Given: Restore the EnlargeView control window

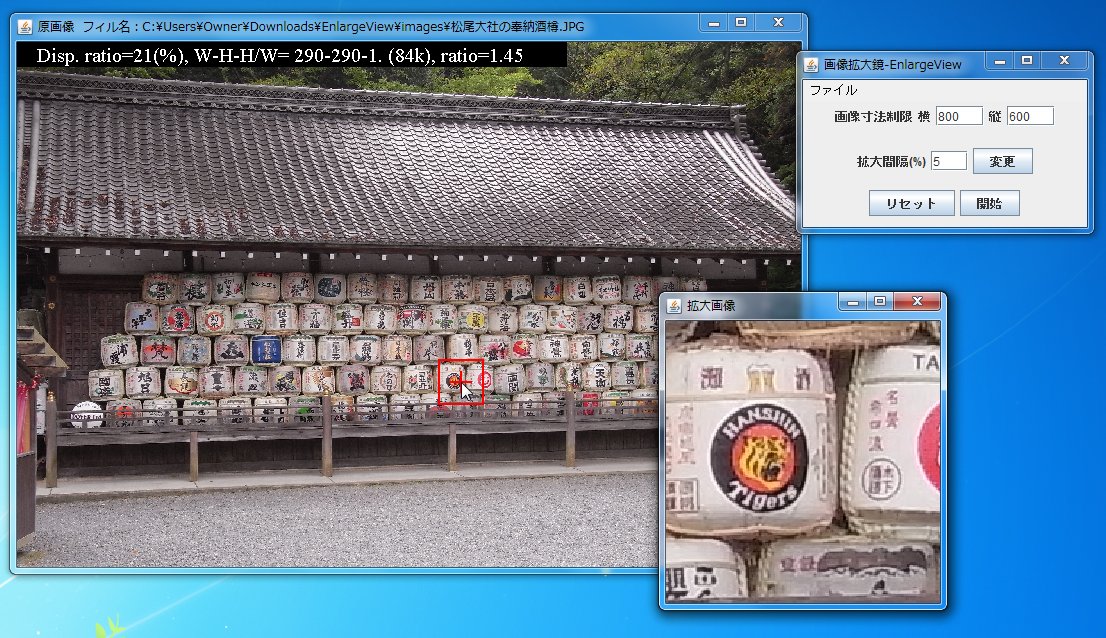Looking at the screenshot, I should point(1027,61).
